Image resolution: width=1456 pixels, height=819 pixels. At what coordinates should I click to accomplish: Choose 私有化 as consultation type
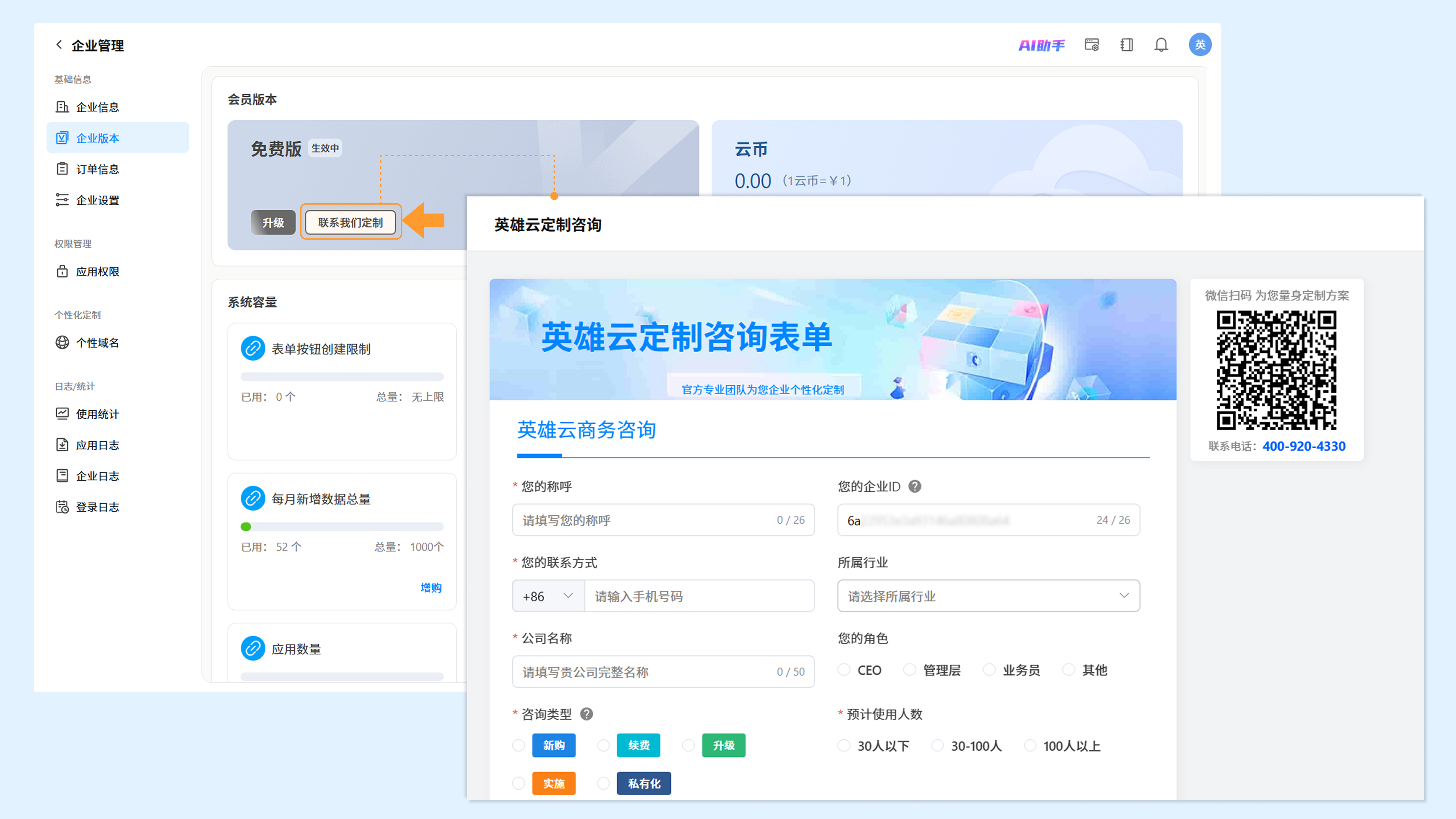click(x=603, y=783)
